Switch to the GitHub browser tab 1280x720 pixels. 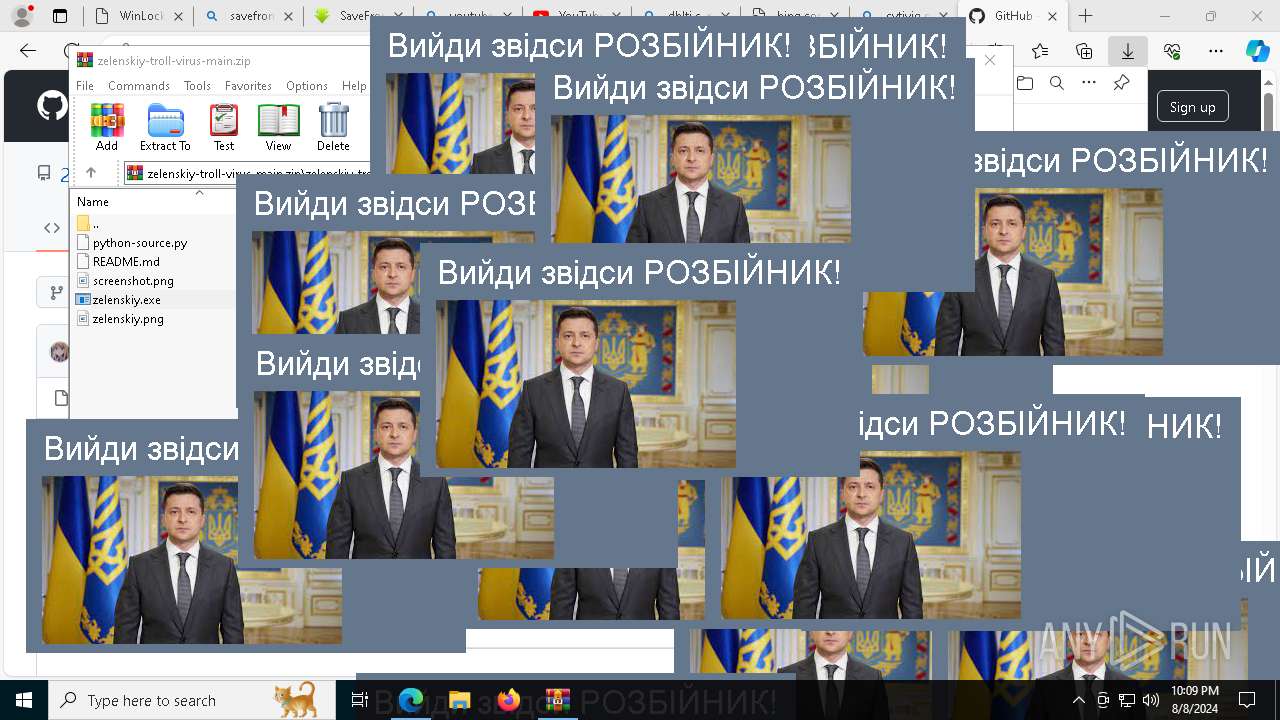click(x=1014, y=16)
